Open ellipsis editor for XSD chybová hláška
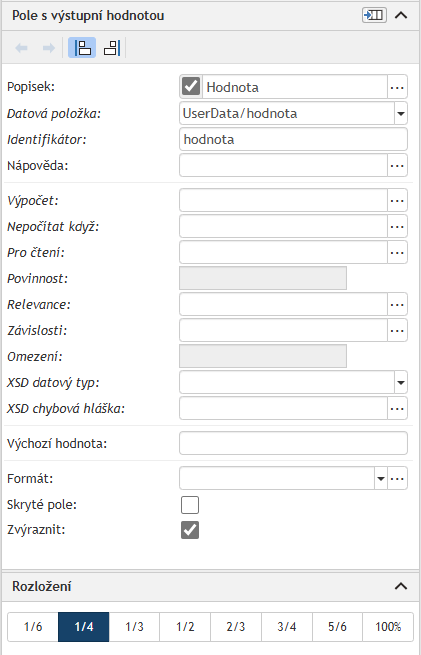Image resolution: width=421 pixels, height=655 pixels. tap(397, 408)
